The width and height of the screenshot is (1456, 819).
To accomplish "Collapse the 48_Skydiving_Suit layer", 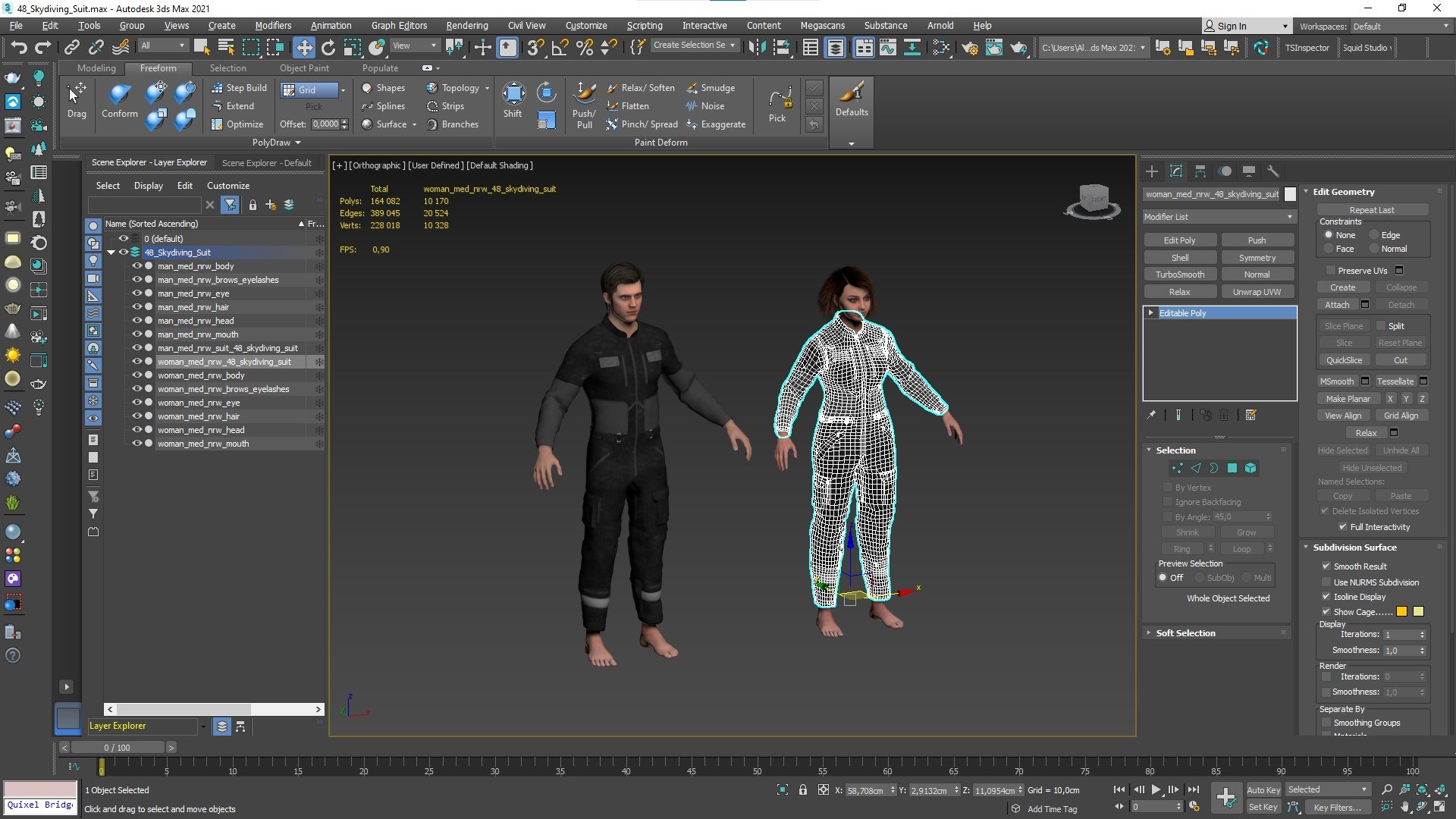I will pos(111,253).
